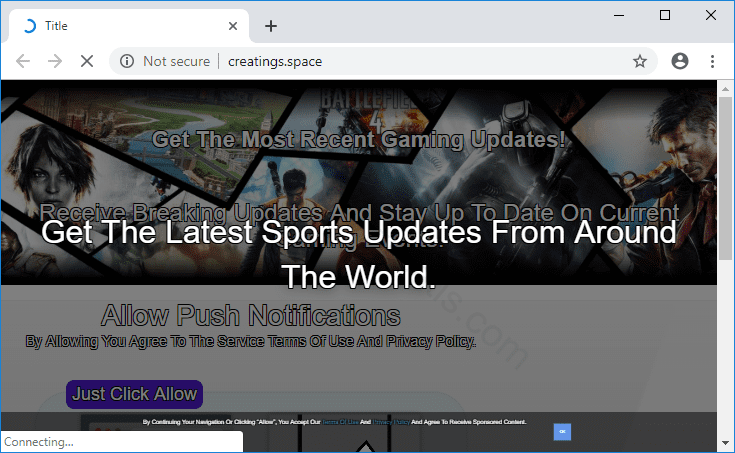Open a new tab with plus button
This screenshot has height=453, width=735.
pyautogui.click(x=270, y=26)
